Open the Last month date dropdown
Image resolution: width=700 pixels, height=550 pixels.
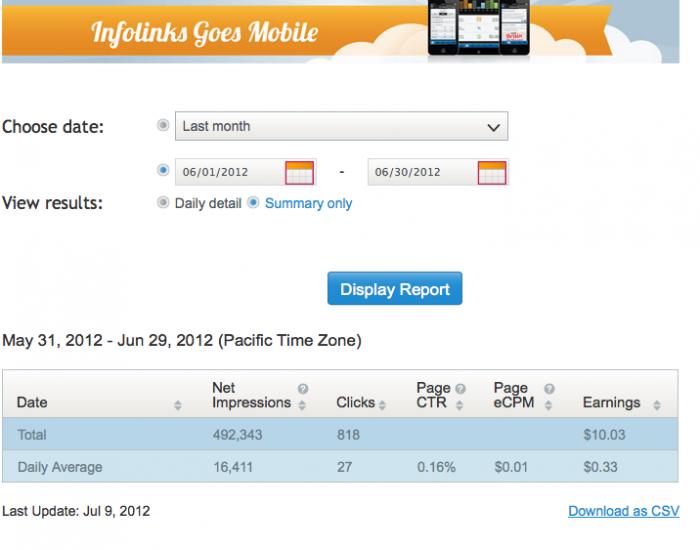[x=342, y=126]
